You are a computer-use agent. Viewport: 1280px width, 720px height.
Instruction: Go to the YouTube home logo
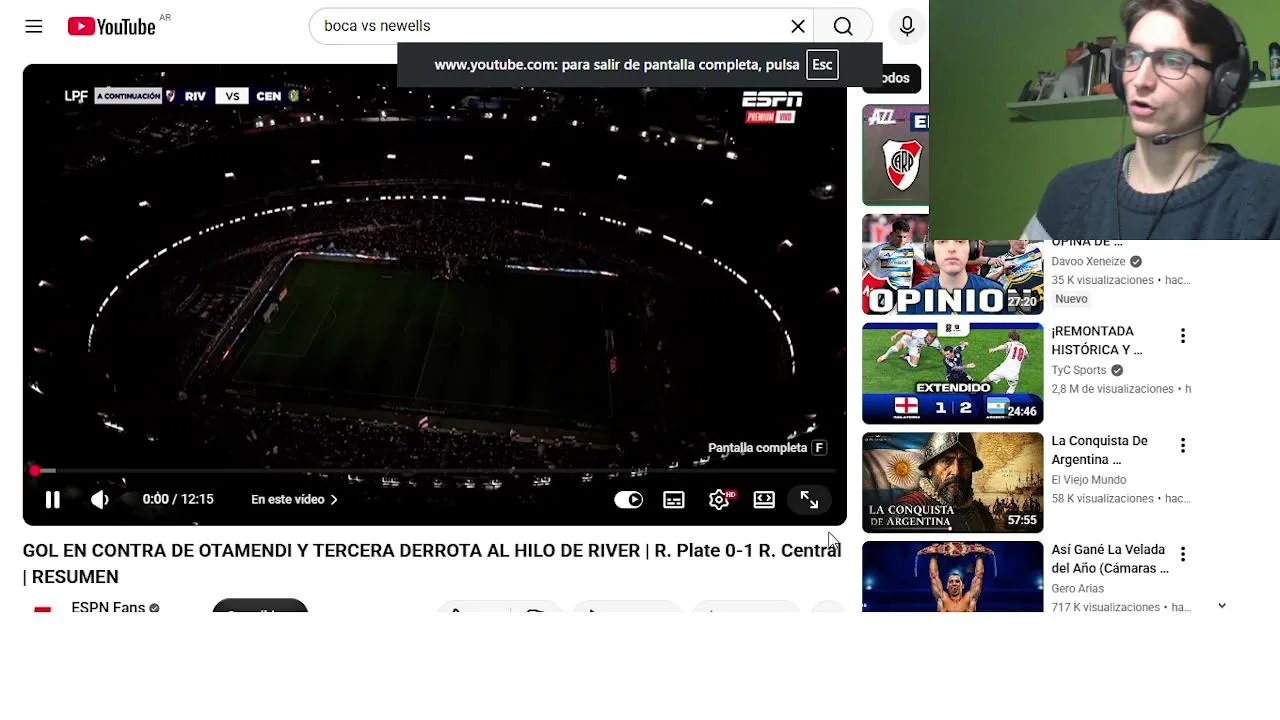[x=112, y=27]
